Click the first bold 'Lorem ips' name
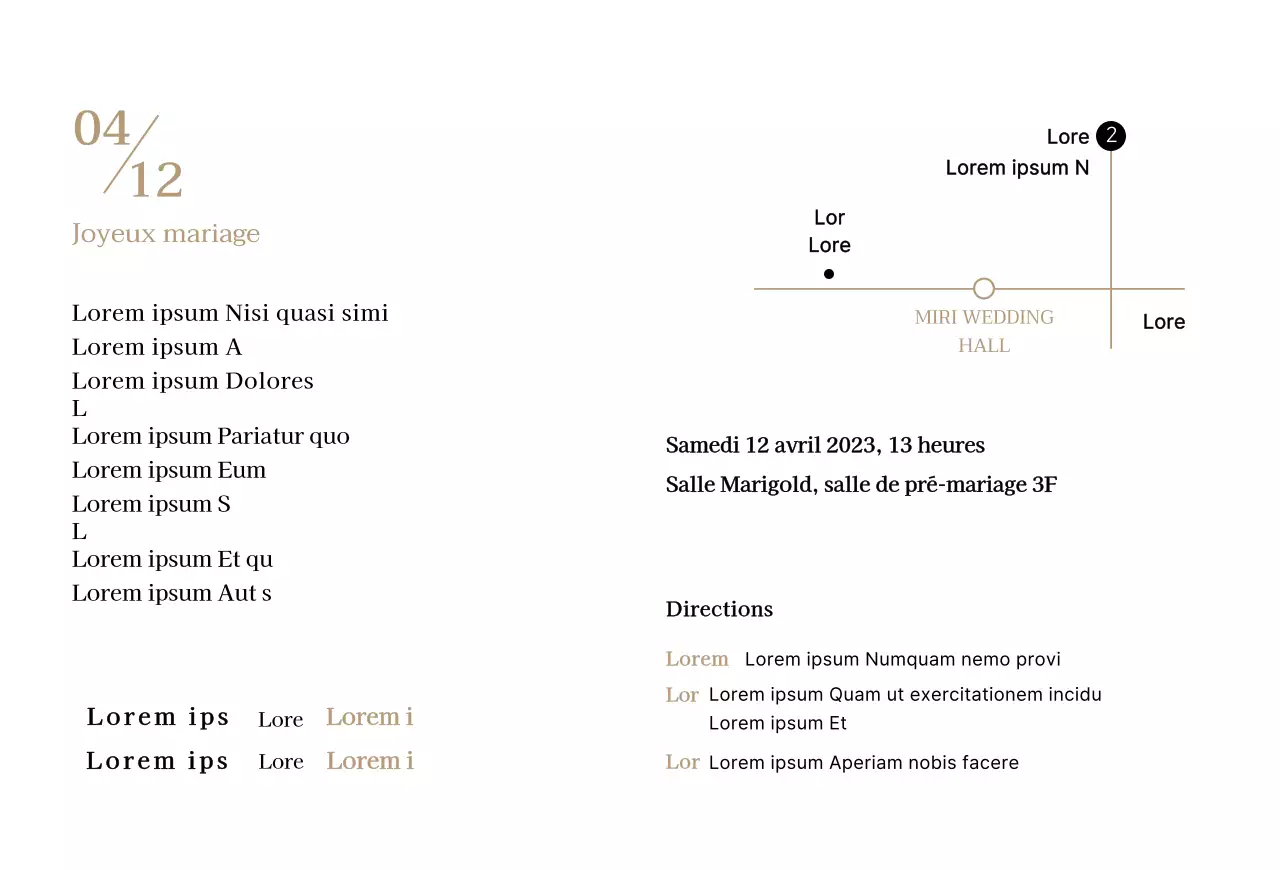This screenshot has height=870, width=1280. point(158,717)
